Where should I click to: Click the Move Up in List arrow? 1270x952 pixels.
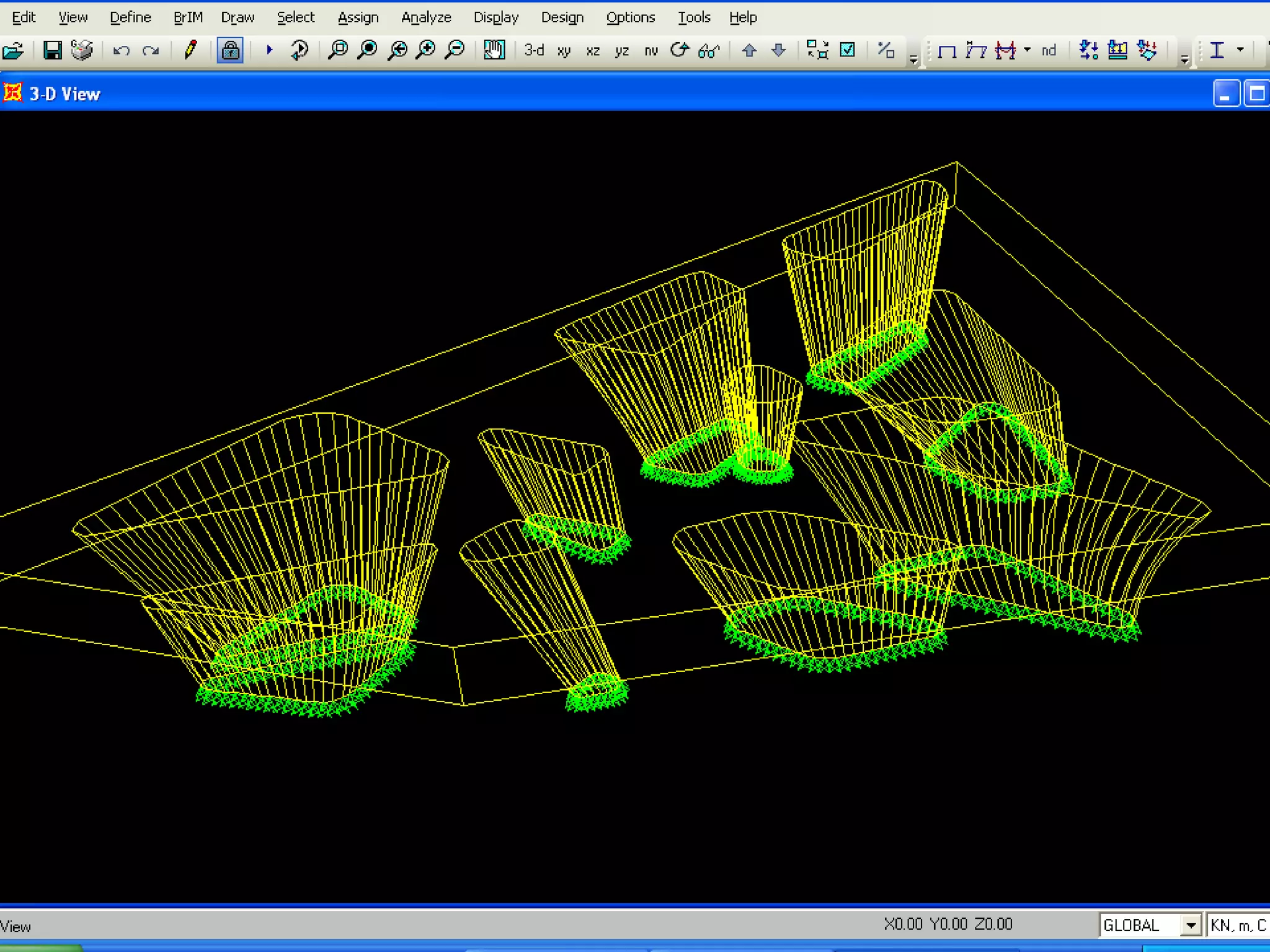[x=749, y=50]
